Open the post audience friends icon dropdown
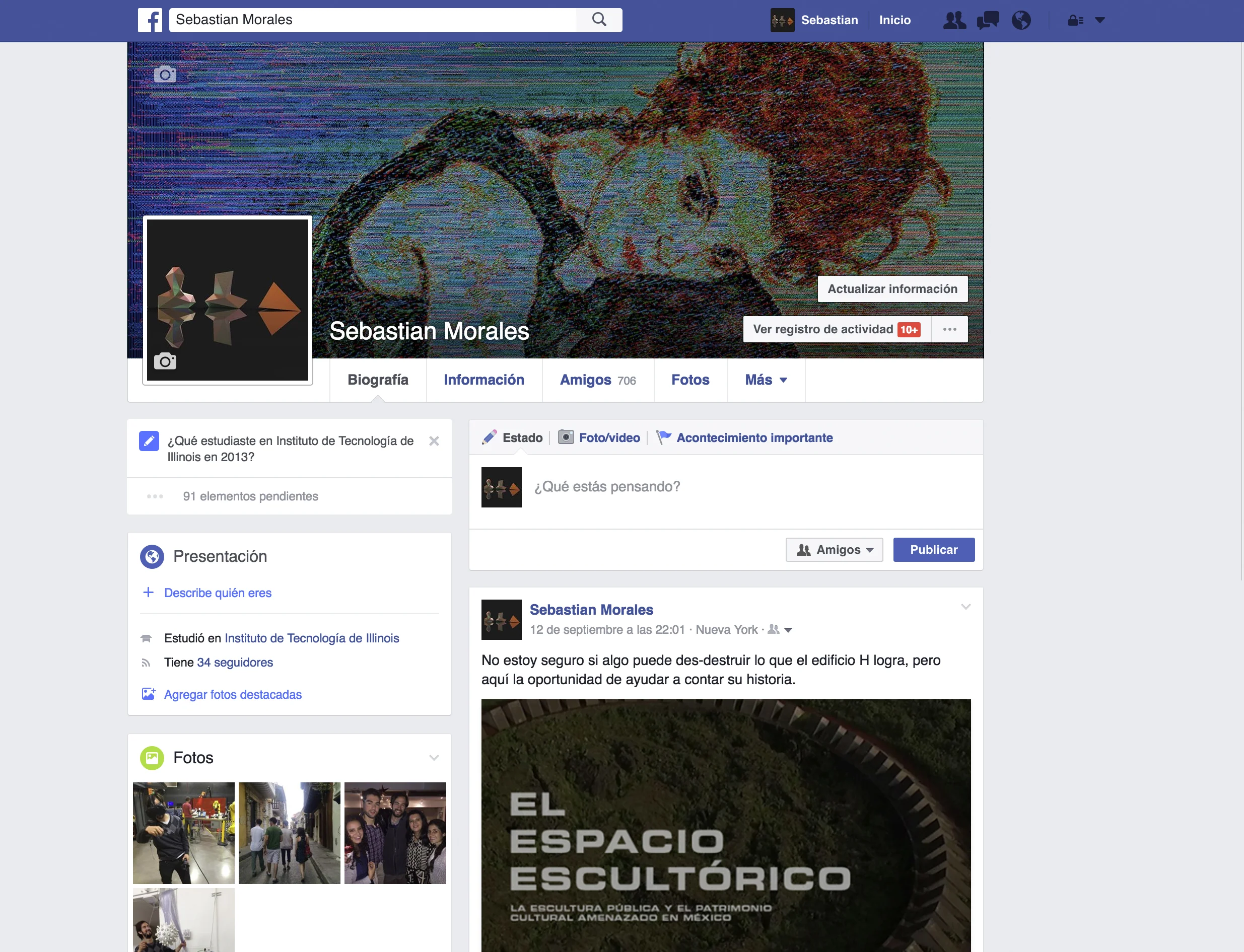 [780, 630]
